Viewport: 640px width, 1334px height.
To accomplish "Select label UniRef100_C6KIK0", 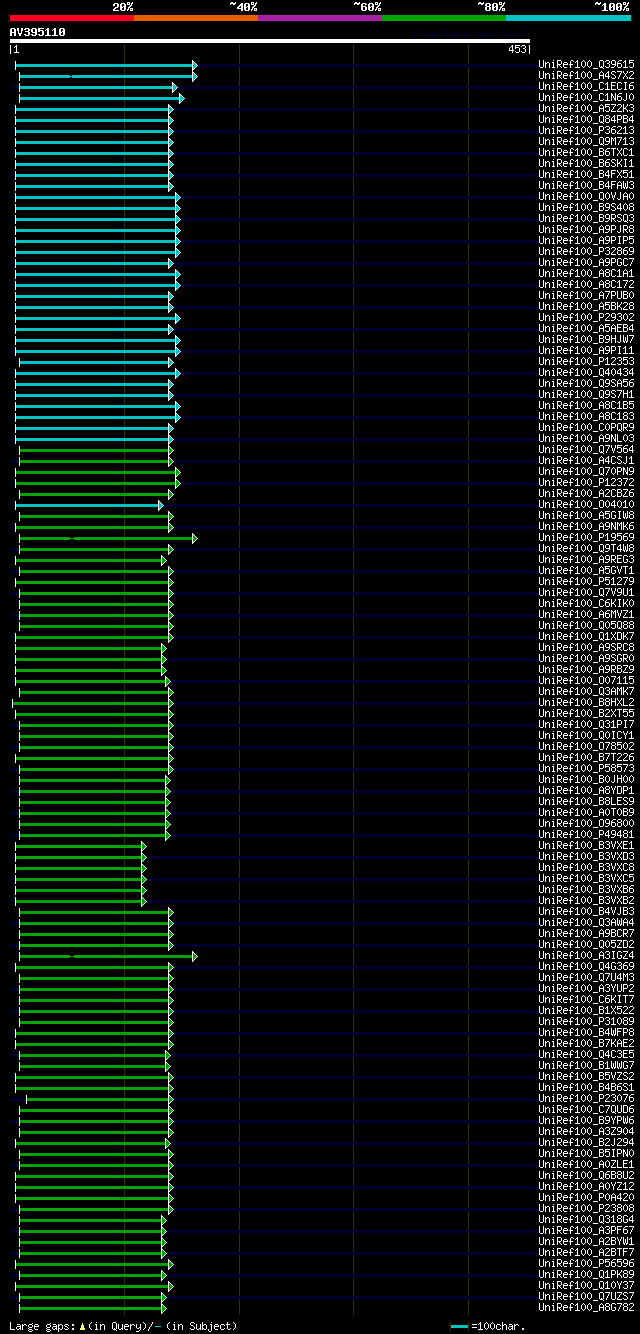I will (586, 603).
